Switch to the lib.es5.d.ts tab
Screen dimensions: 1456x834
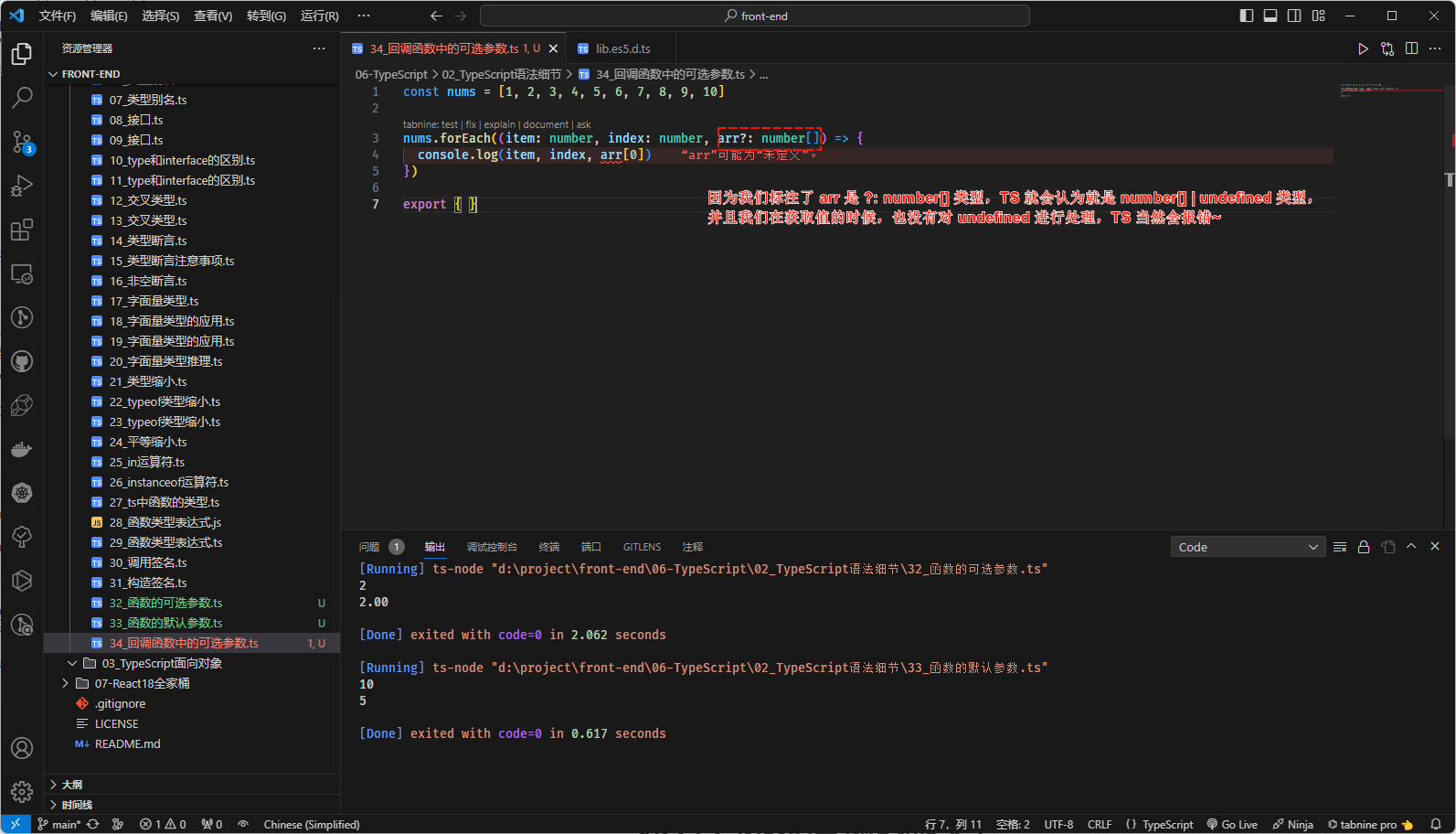click(622, 48)
